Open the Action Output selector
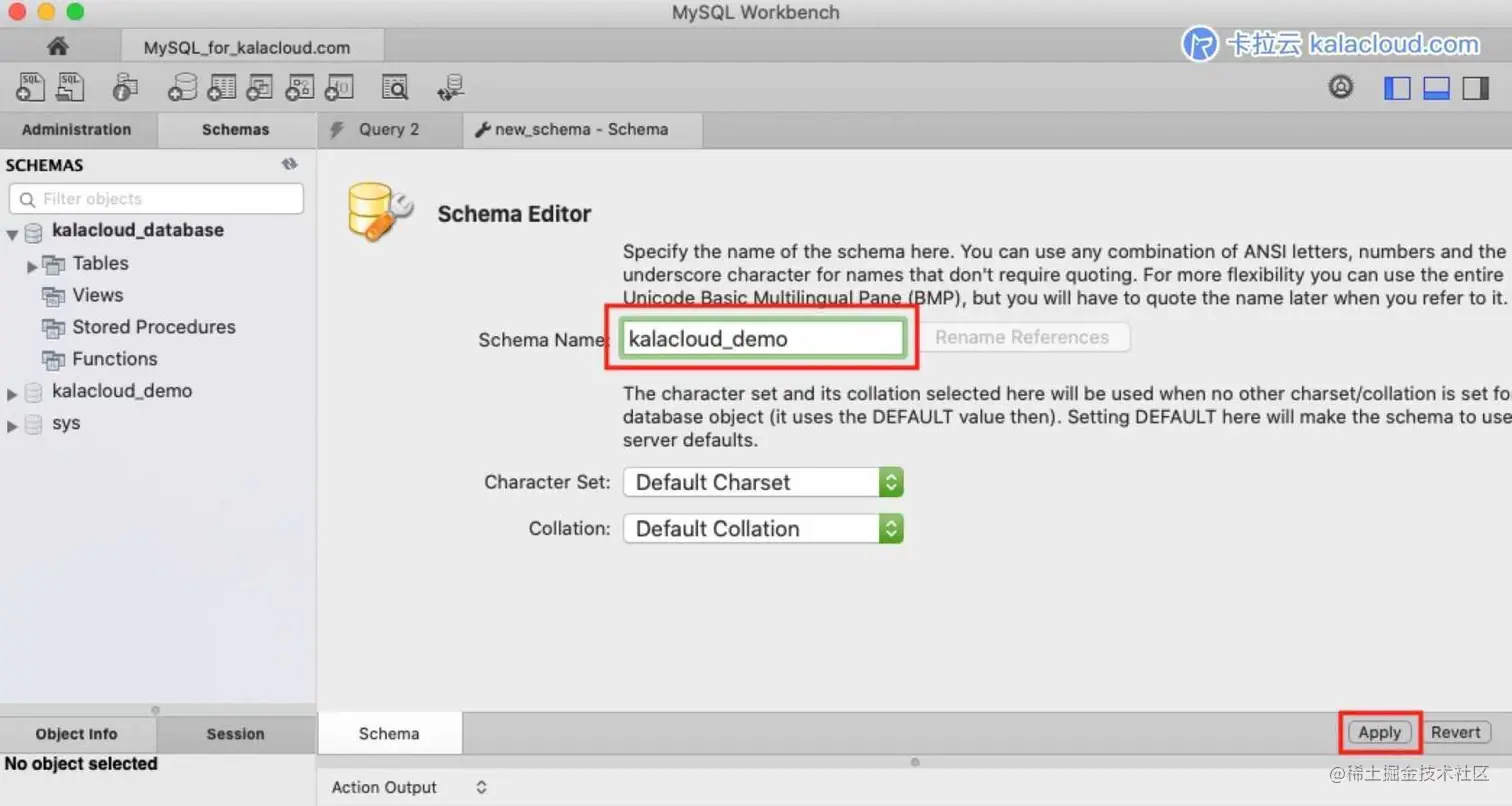This screenshot has height=806, width=1512. pyautogui.click(x=409, y=787)
